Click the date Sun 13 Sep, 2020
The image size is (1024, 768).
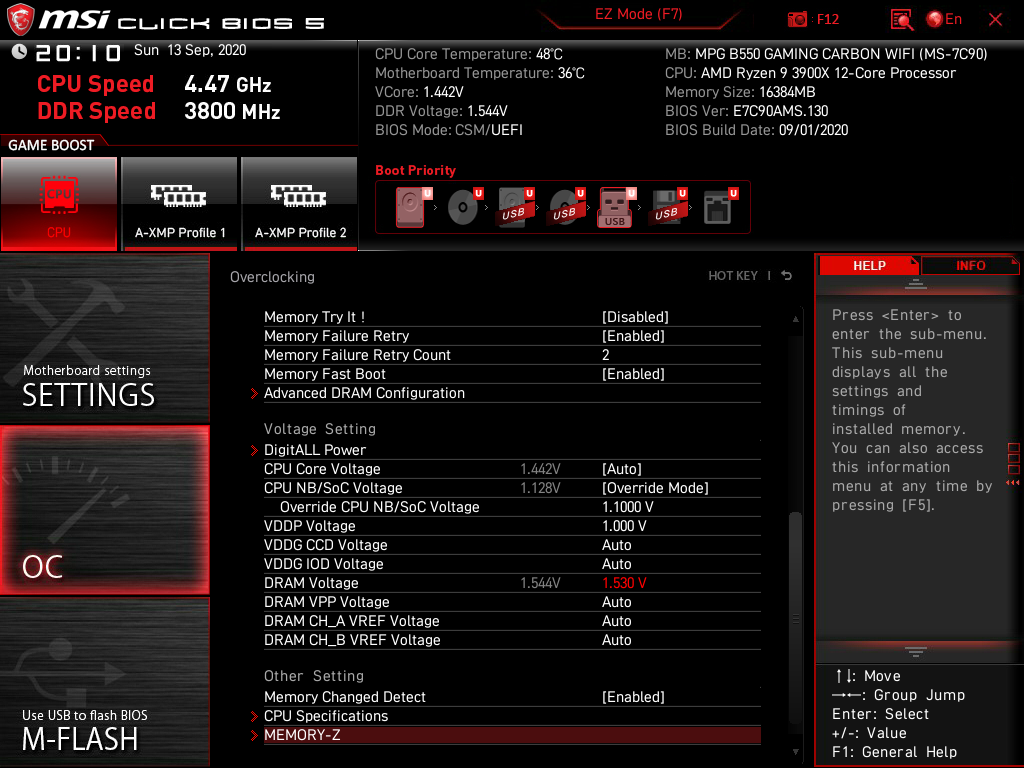point(190,50)
